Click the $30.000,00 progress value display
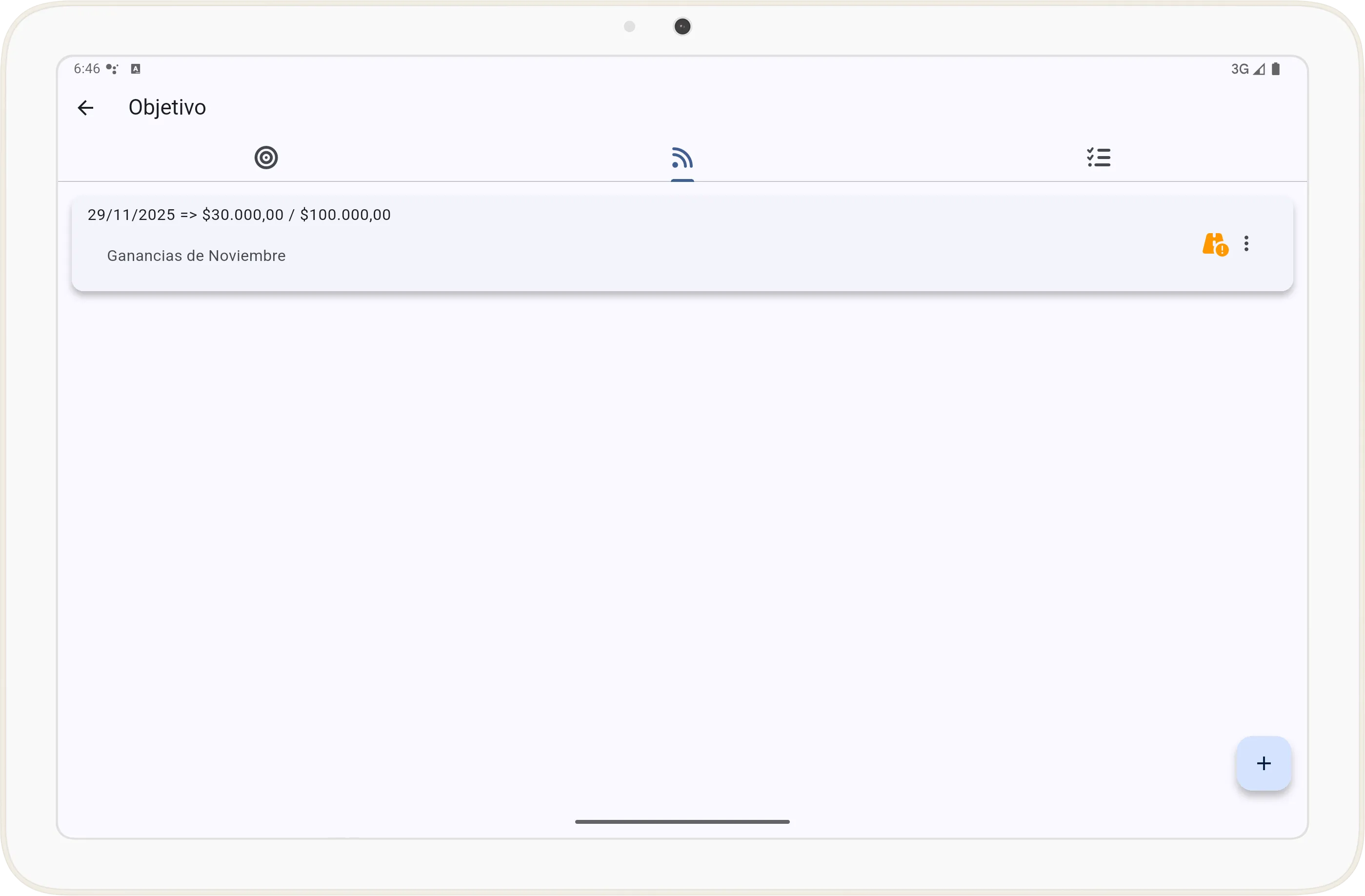Screen dimensions: 1365x896 point(242,215)
